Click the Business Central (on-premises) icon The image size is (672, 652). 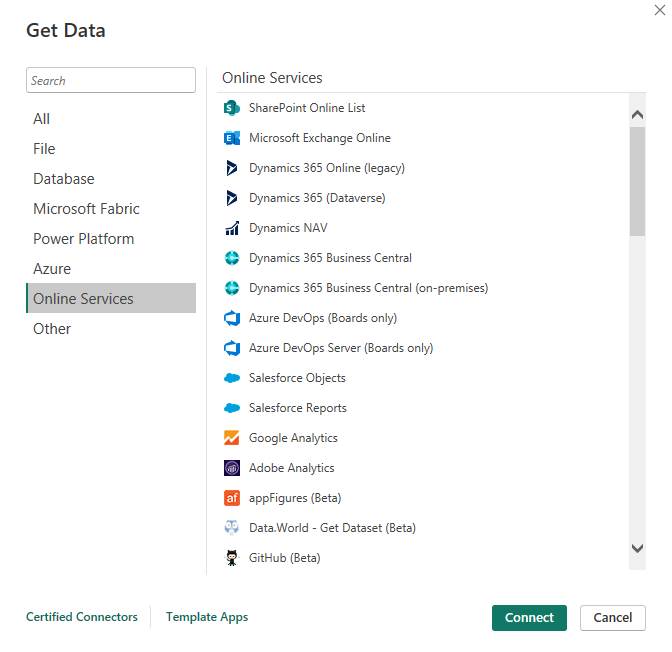(x=232, y=288)
